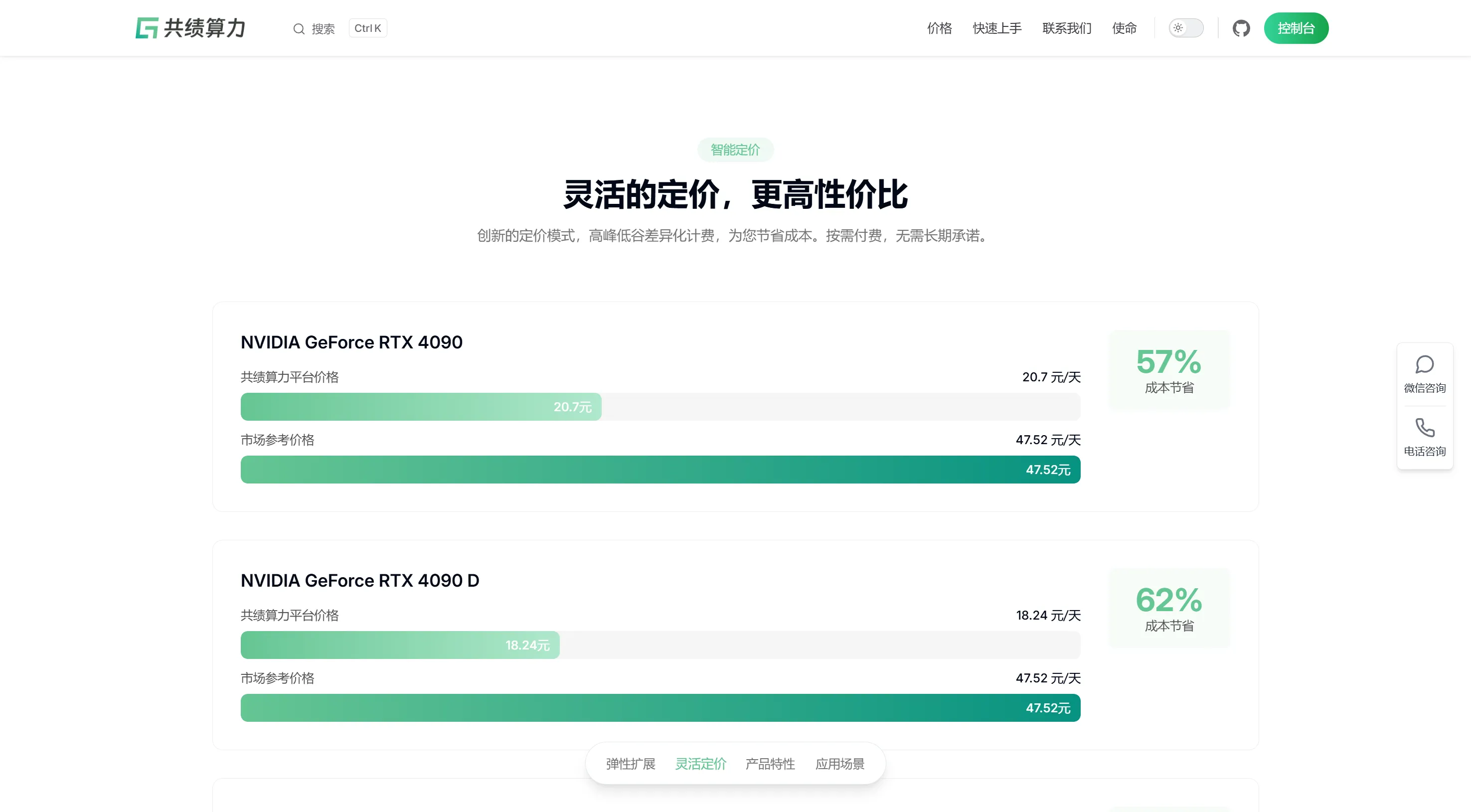Open the 联系我们 nav item

[x=1067, y=28]
